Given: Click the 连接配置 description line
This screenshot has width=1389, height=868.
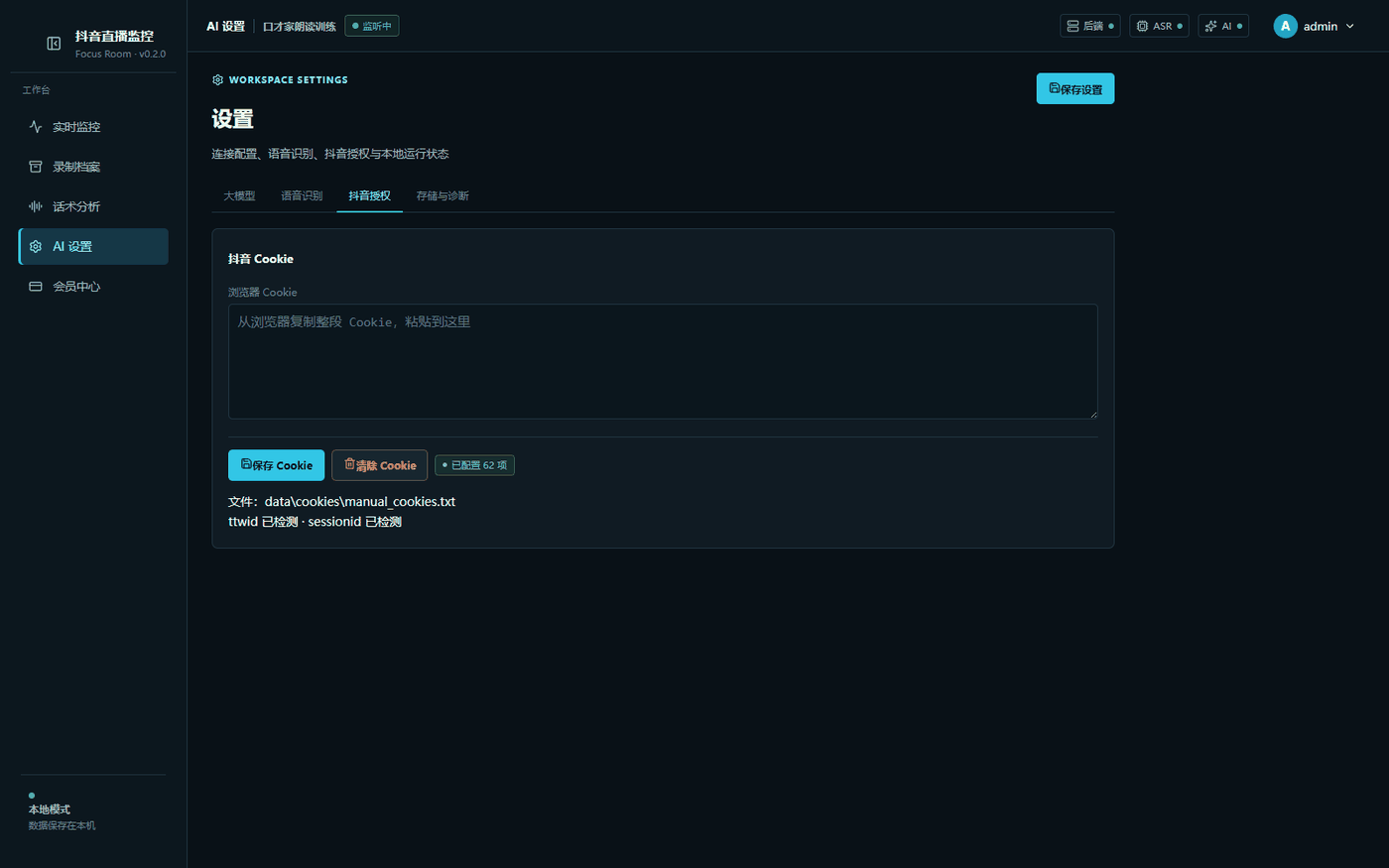Looking at the screenshot, I should pos(330,154).
